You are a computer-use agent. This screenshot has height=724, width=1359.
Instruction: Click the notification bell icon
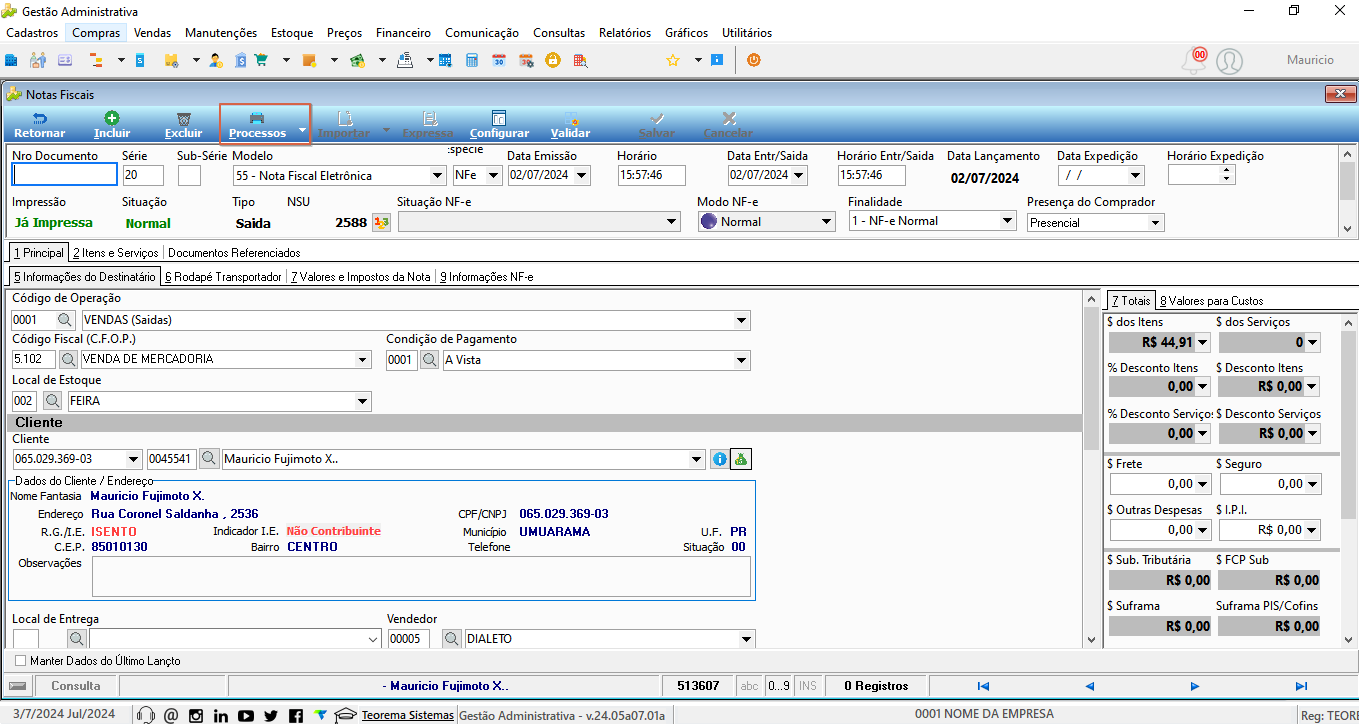pyautogui.click(x=1194, y=61)
